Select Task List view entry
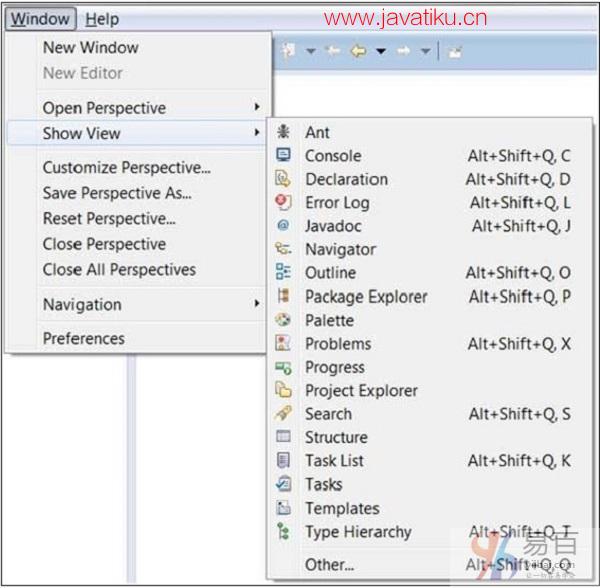Viewport: 600px width, 588px height. point(429,461)
